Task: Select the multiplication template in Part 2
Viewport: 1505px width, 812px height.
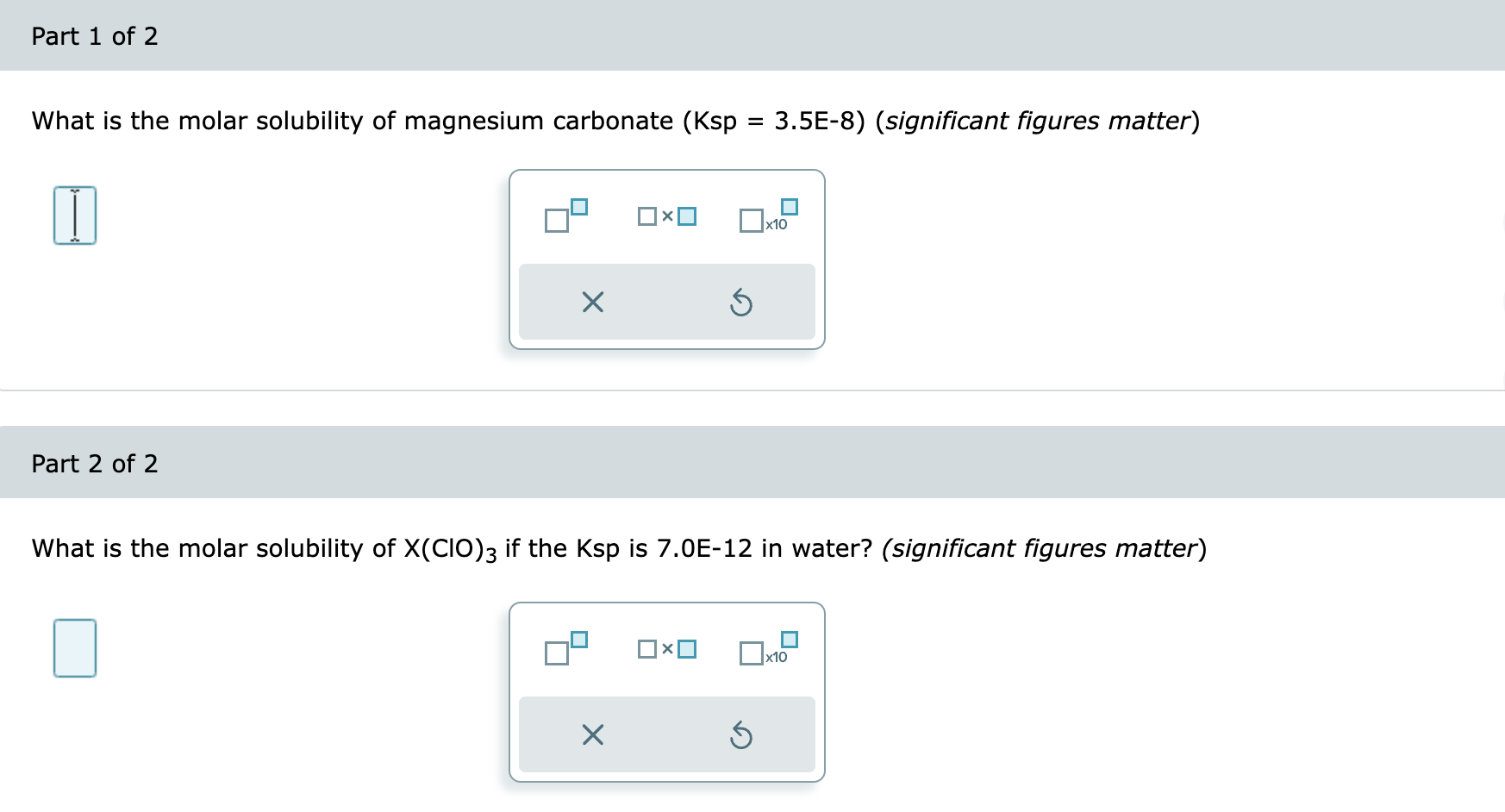Action: pyautogui.click(x=668, y=648)
